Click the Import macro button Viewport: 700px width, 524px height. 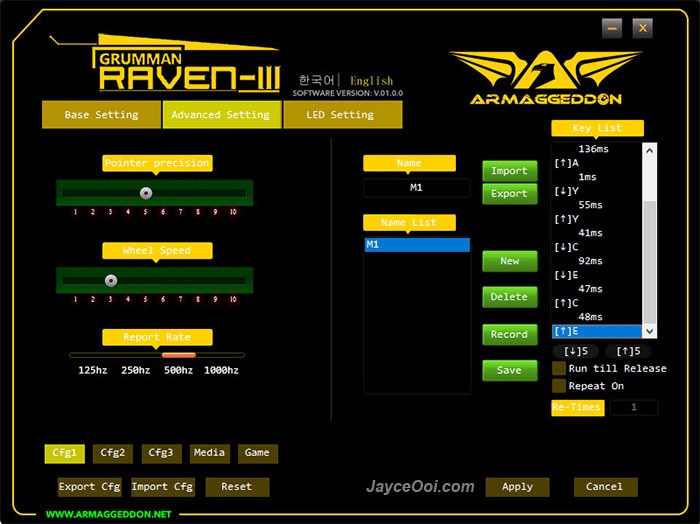(x=509, y=171)
